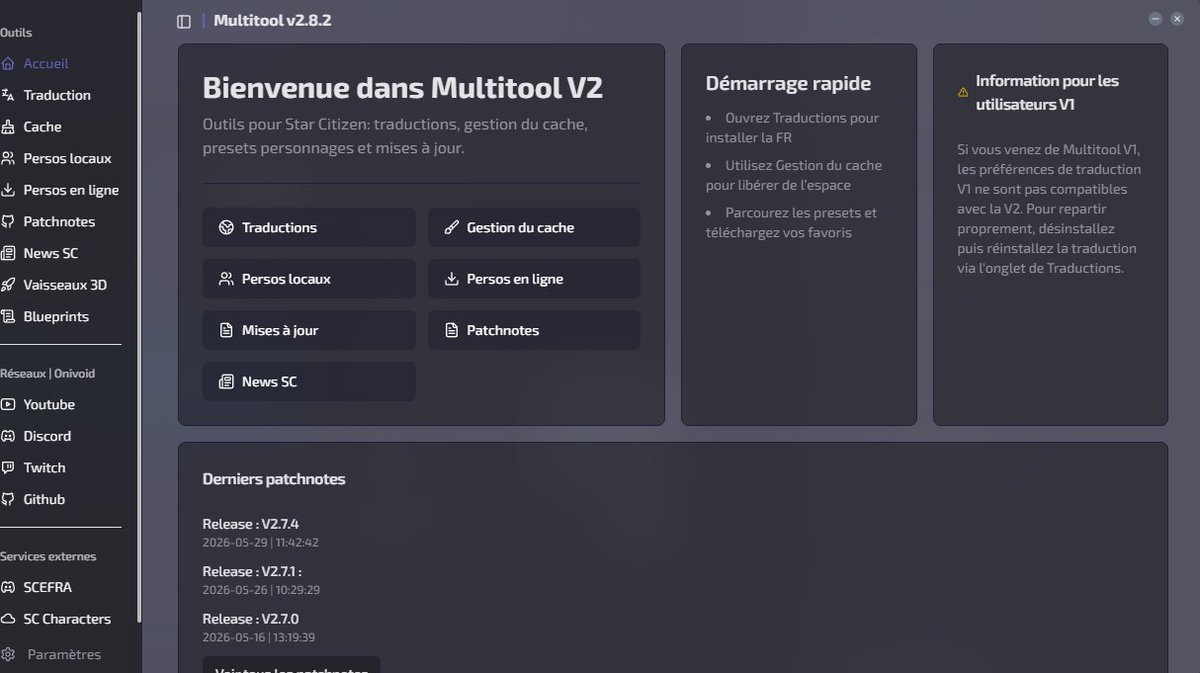This screenshot has width=1200, height=673.
Task: Click the warning icon beside Information pour les utilisateurs
Action: (x=963, y=92)
